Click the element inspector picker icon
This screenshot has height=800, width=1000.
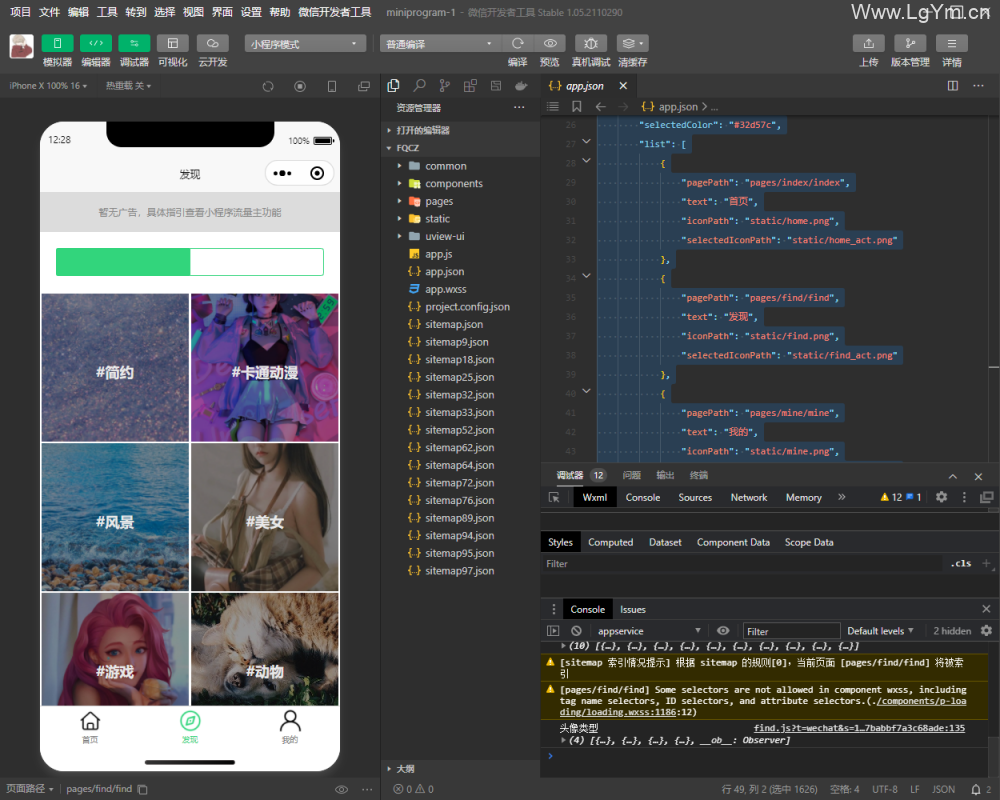pos(554,498)
